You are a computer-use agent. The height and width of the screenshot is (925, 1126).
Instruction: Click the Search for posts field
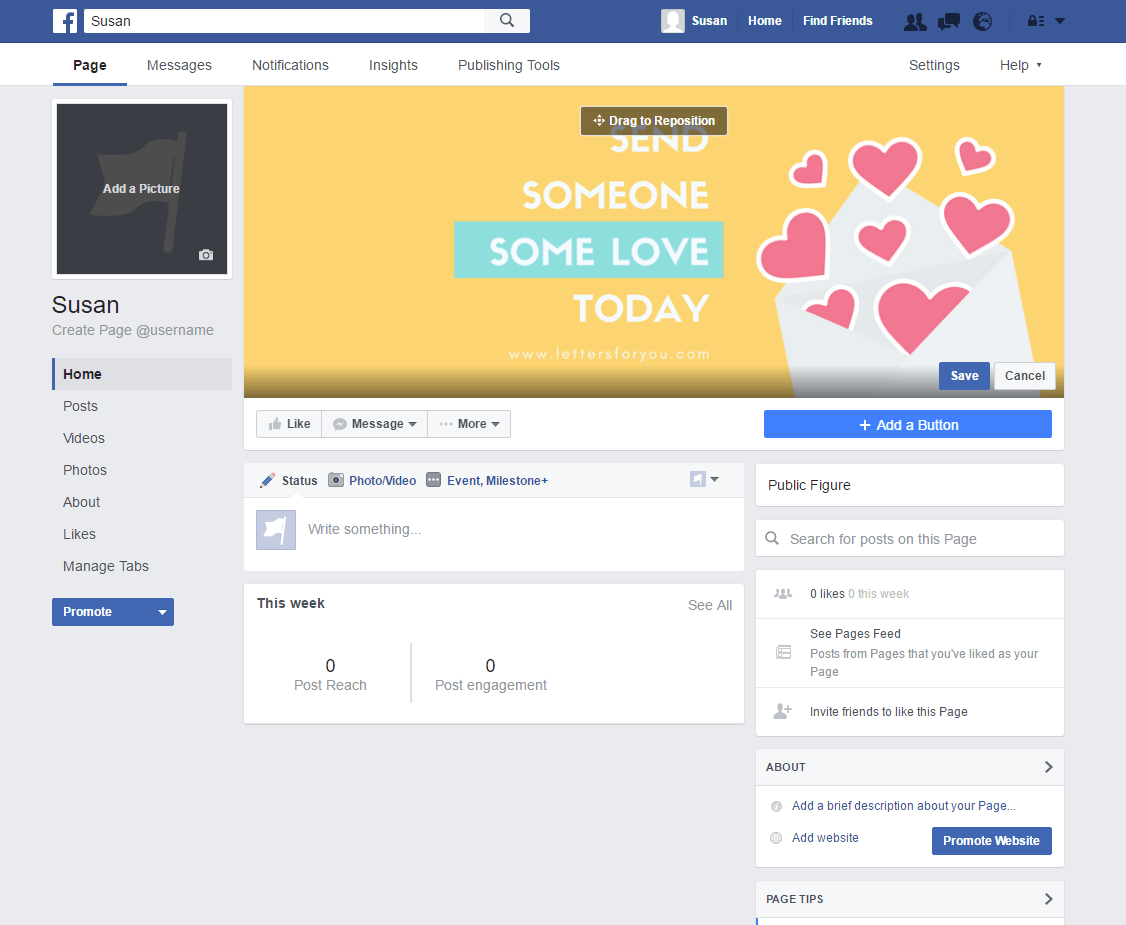point(910,539)
